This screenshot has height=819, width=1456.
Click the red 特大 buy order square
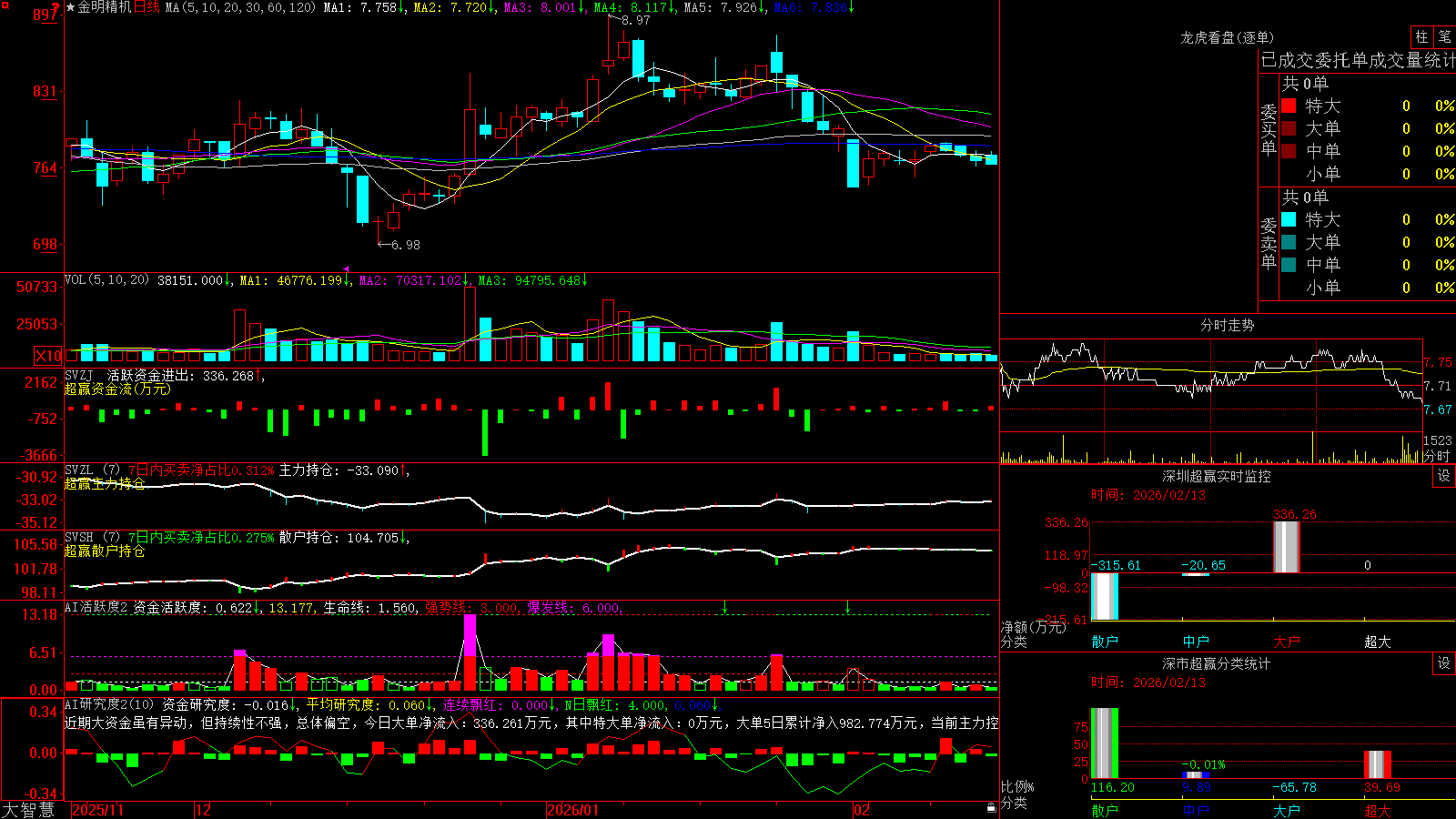[1289, 106]
